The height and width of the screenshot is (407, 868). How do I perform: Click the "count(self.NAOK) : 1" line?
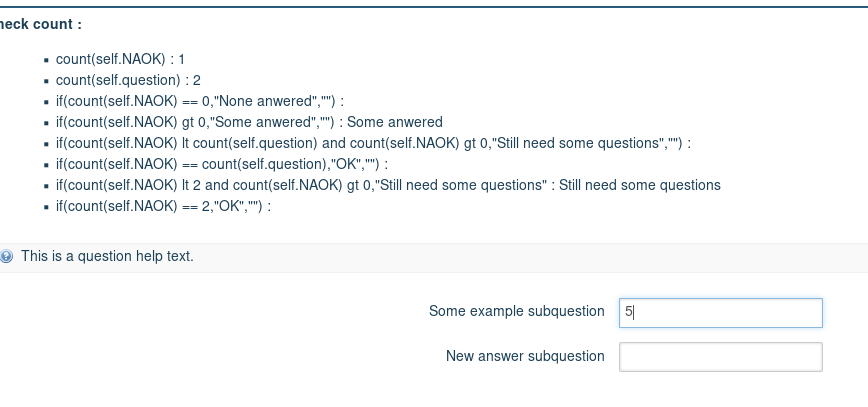pos(120,60)
